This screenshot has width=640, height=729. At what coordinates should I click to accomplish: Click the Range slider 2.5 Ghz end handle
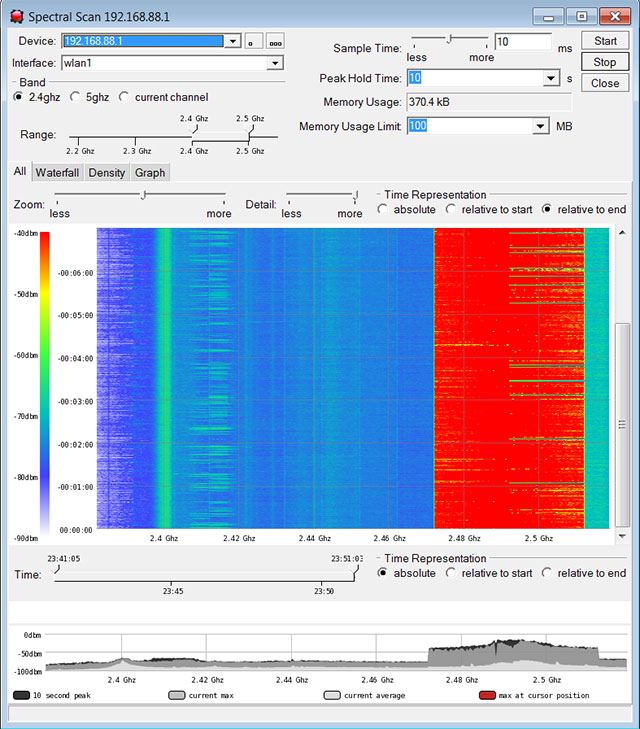tap(250, 129)
